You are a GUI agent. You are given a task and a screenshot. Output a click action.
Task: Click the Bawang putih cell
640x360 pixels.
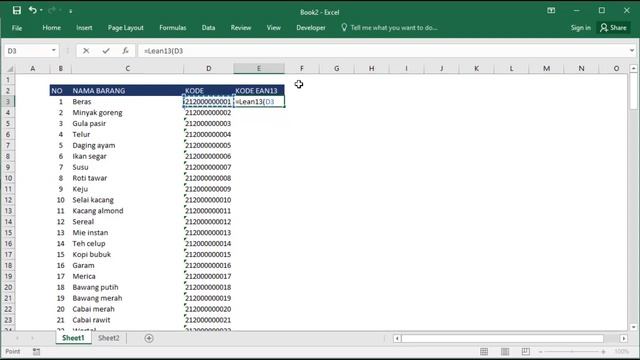coord(127,287)
